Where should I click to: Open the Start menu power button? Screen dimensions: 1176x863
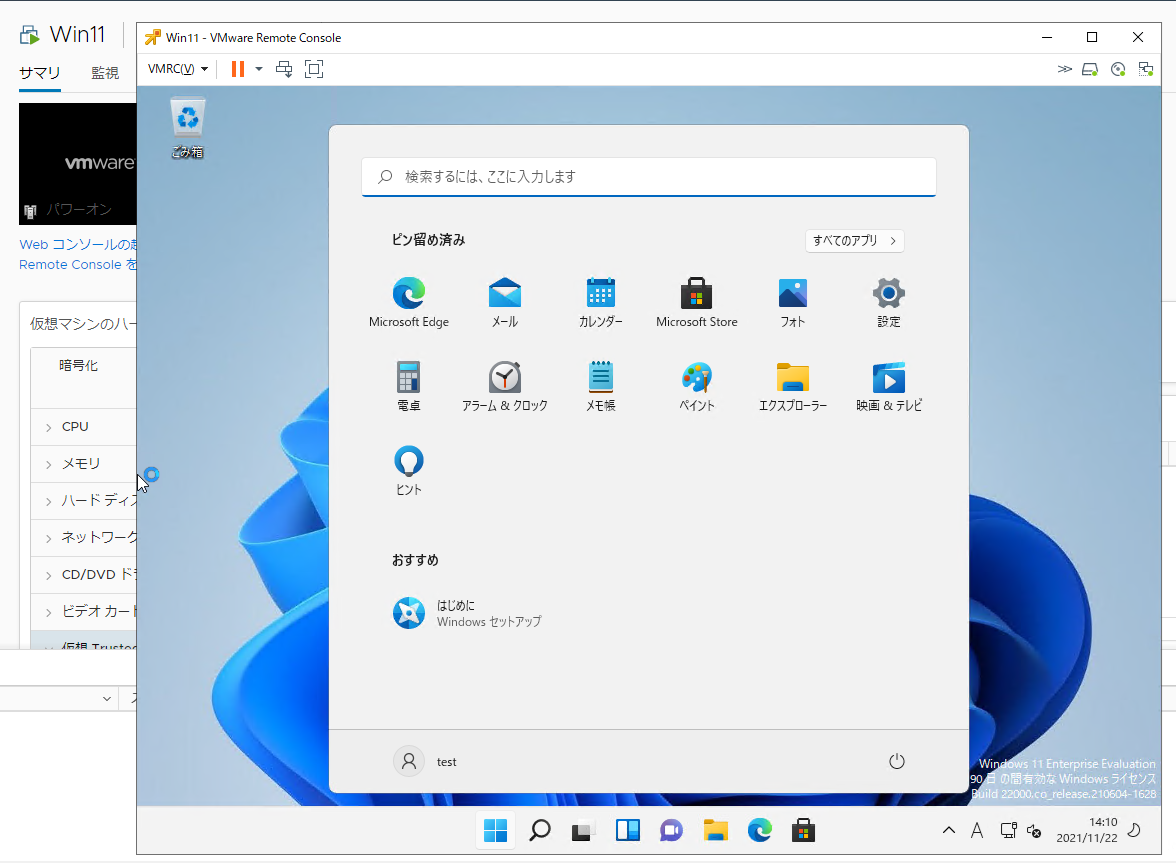point(897,762)
